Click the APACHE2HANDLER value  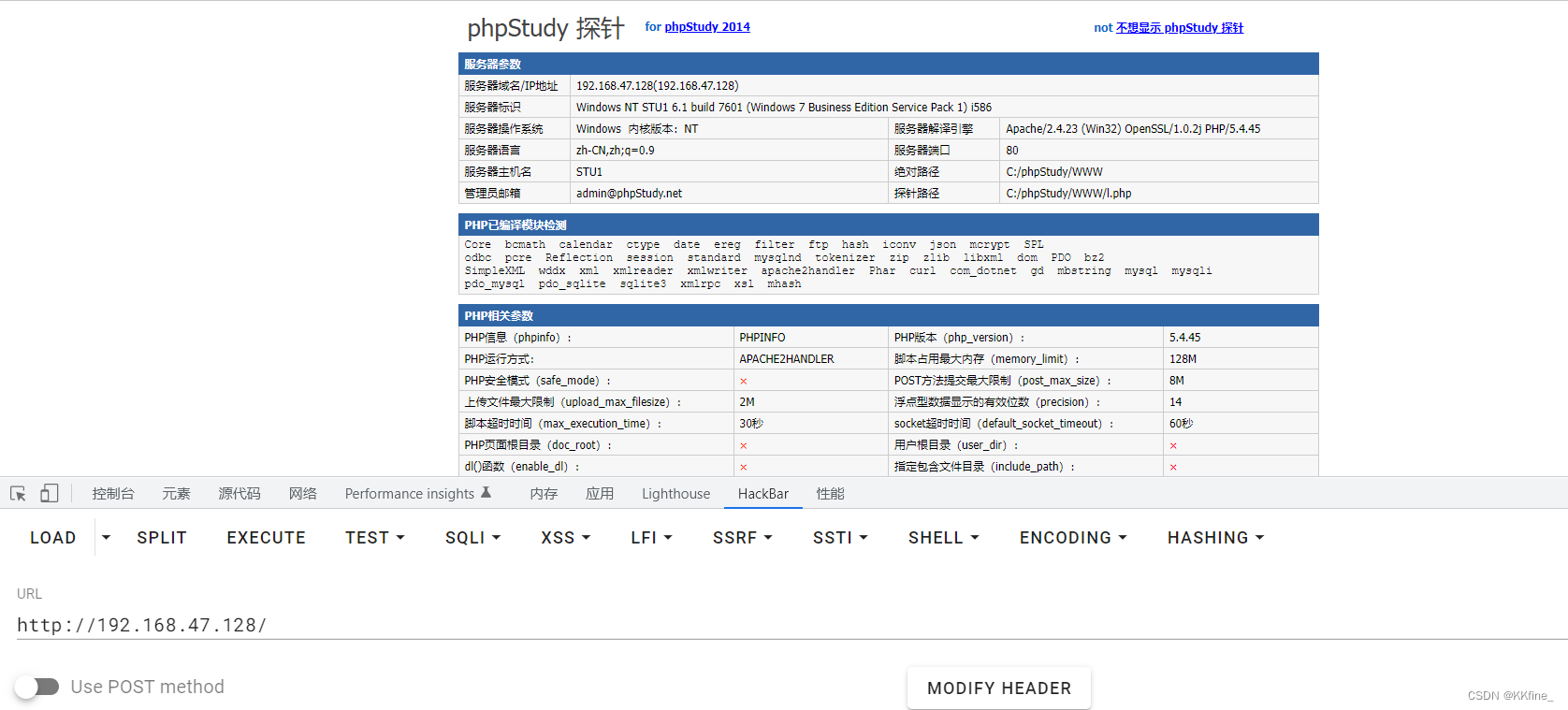pyautogui.click(x=787, y=358)
